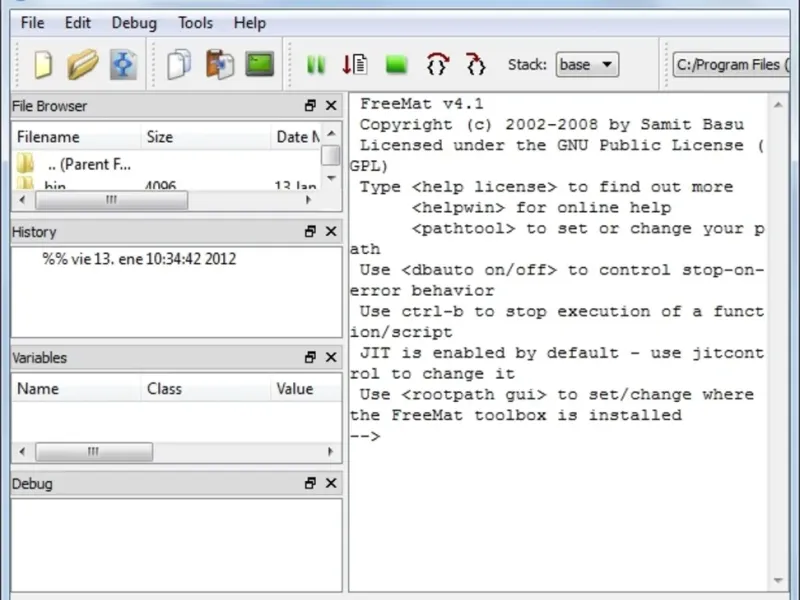Open the Tools menu
Image resolution: width=800 pixels, height=600 pixels.
tap(195, 23)
